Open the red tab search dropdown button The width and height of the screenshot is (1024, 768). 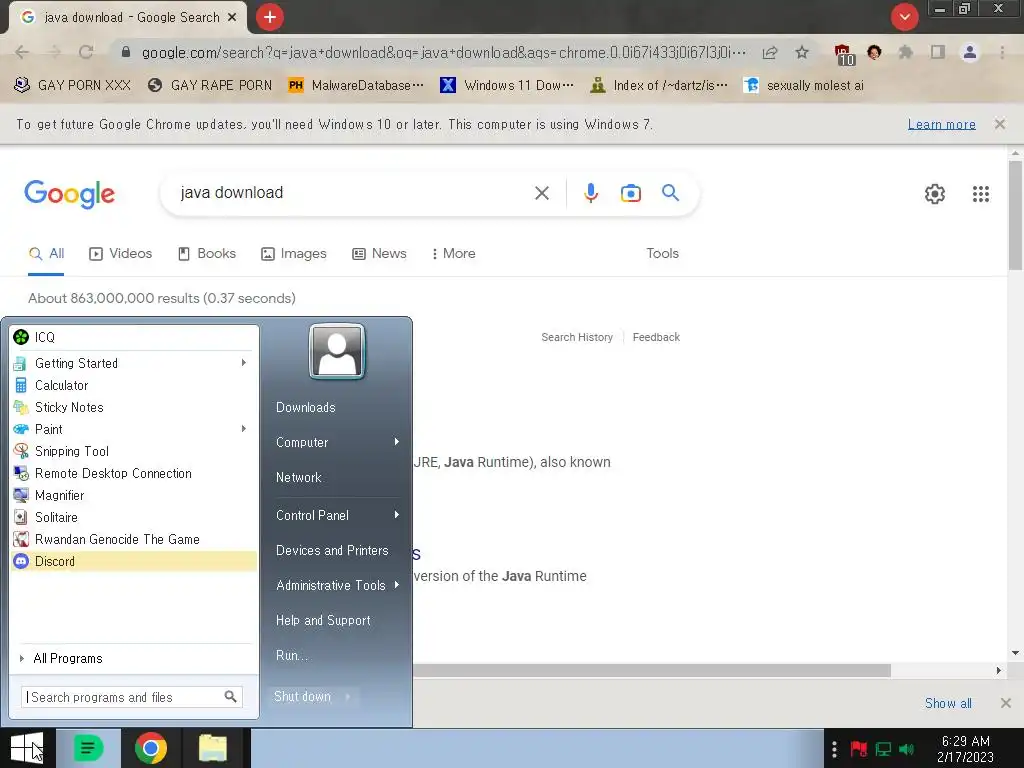coord(904,18)
